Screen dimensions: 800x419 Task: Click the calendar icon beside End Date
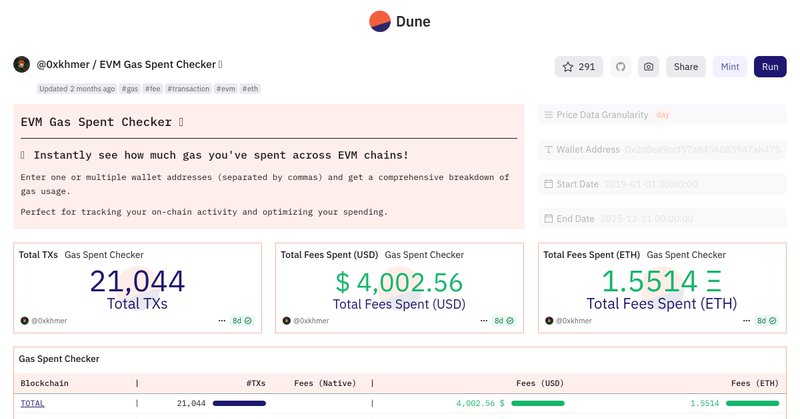(x=548, y=218)
